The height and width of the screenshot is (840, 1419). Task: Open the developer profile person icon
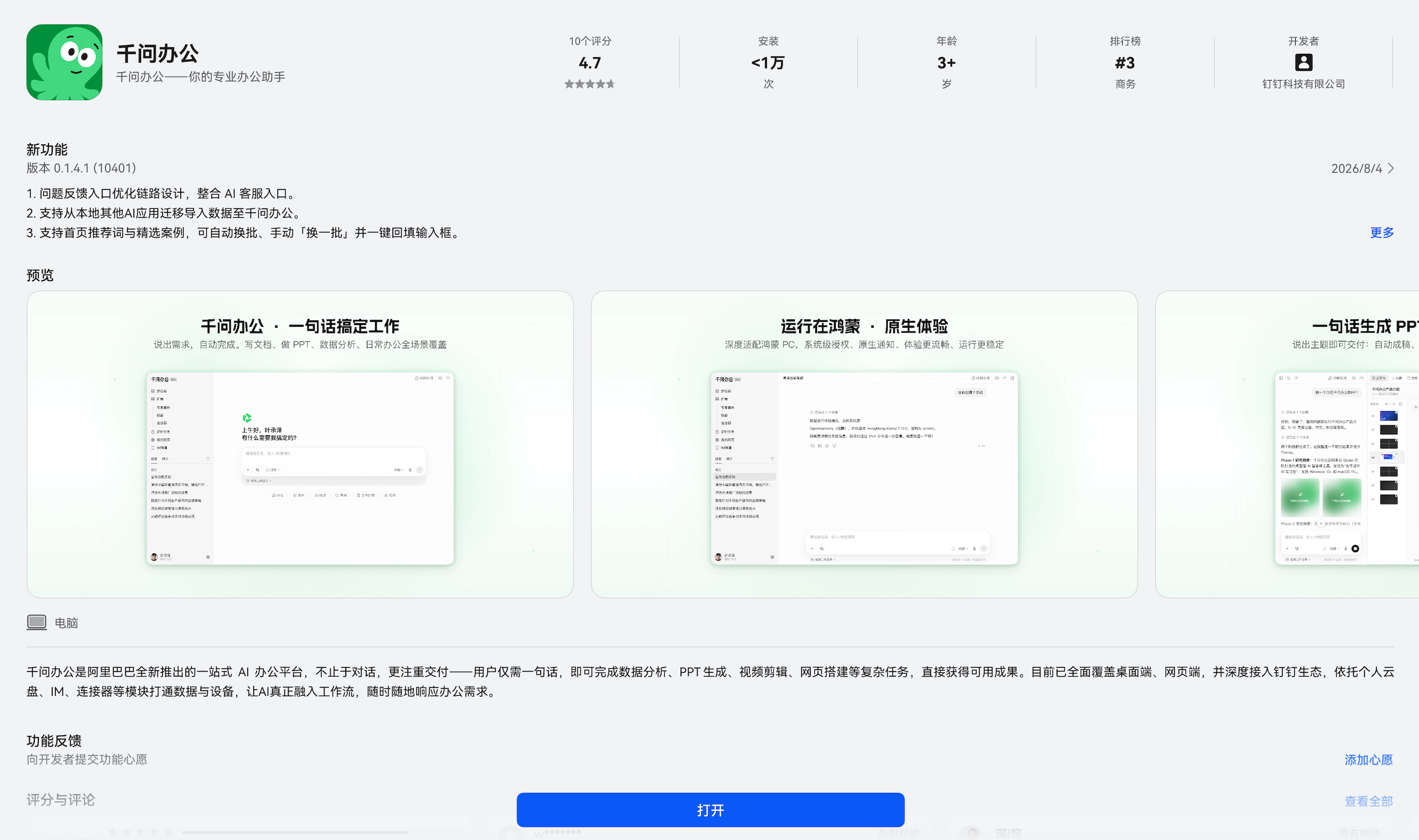pyautogui.click(x=1303, y=62)
